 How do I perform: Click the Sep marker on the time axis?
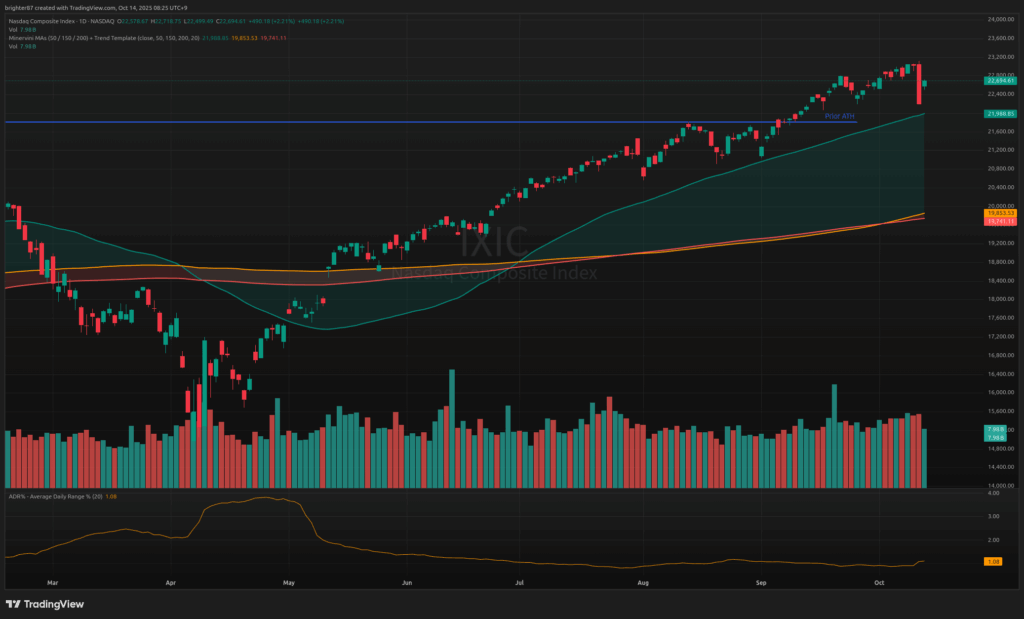click(762, 581)
